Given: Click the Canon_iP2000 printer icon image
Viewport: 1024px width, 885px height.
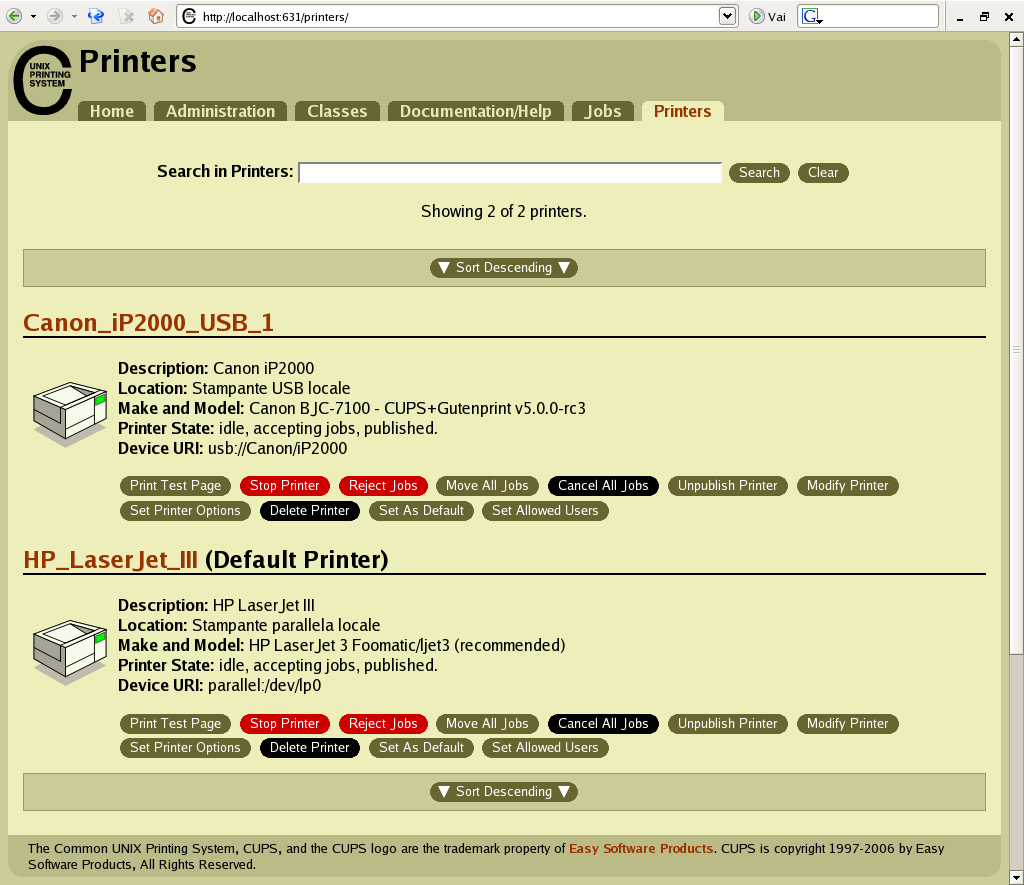Looking at the screenshot, I should coord(68,410).
